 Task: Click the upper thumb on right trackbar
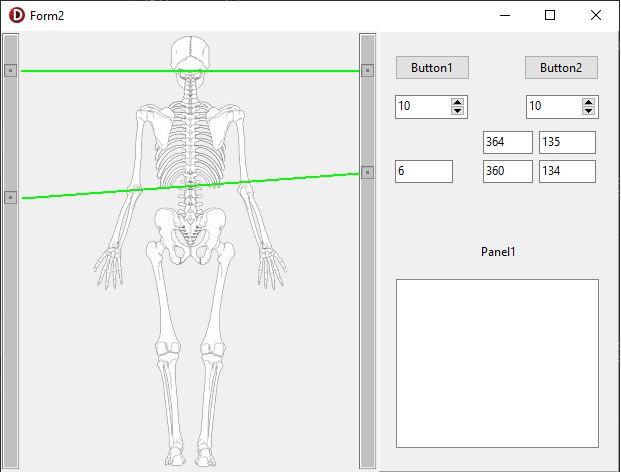[368, 70]
